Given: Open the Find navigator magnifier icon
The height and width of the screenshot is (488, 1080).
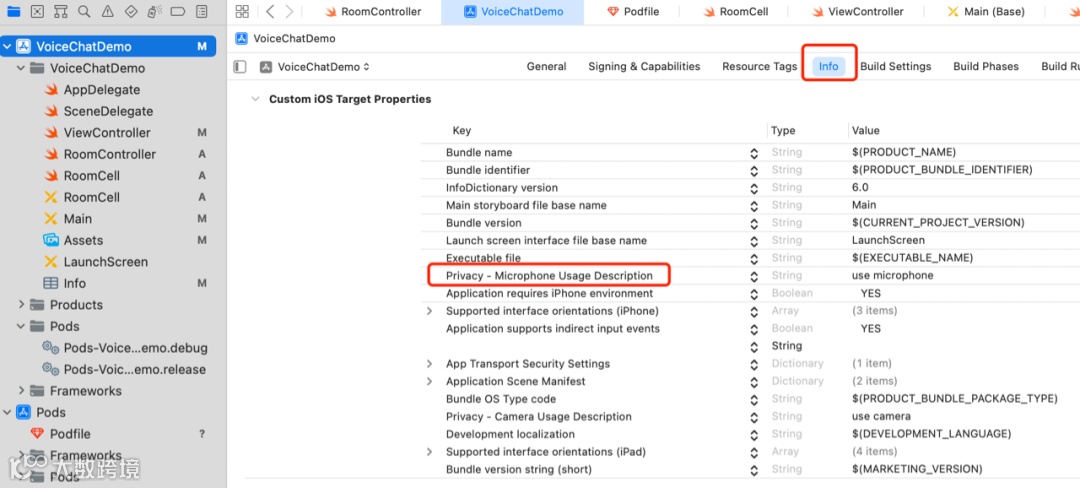Looking at the screenshot, I should 82,12.
